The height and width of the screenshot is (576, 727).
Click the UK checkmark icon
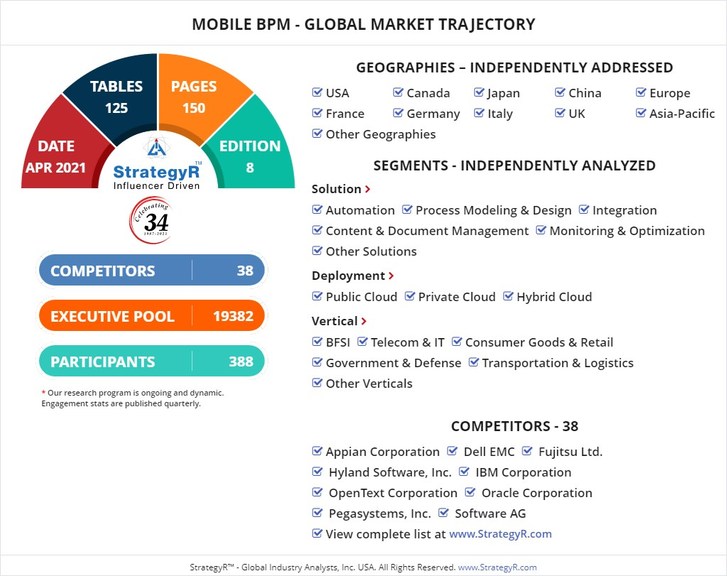point(560,113)
